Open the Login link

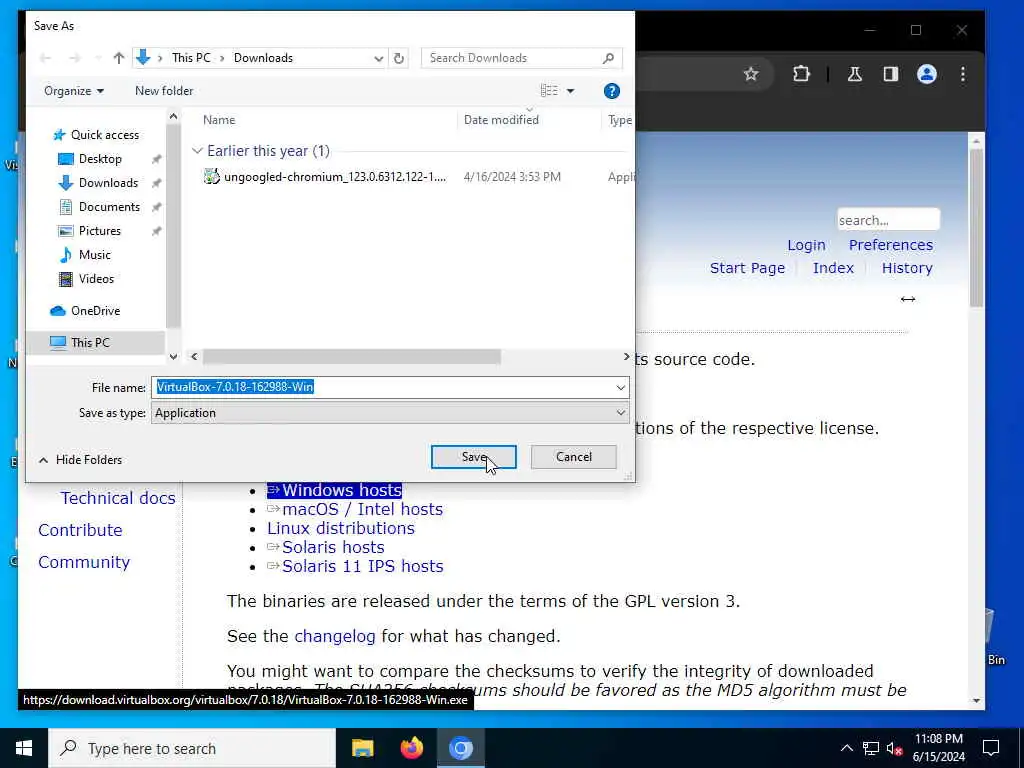pos(806,246)
